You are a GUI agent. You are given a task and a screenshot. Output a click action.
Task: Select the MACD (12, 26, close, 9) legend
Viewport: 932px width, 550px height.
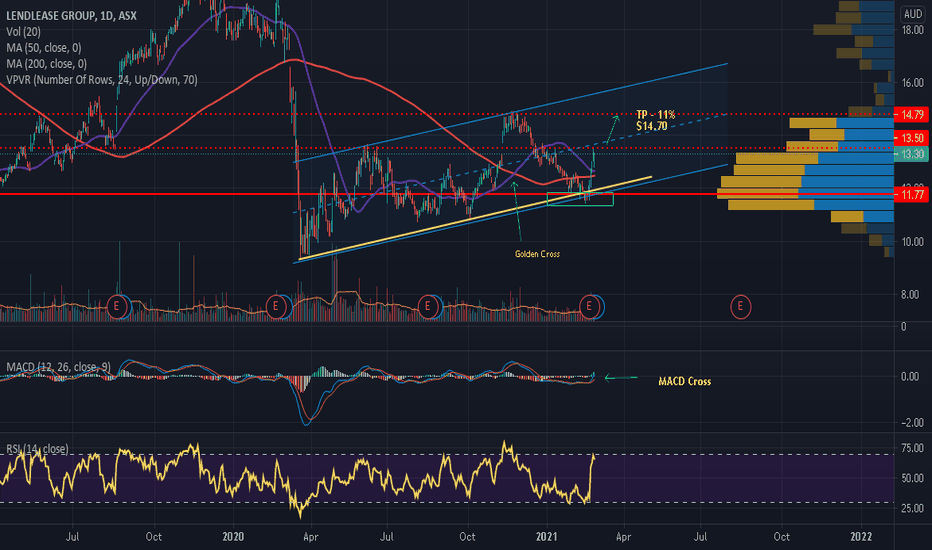(x=58, y=367)
